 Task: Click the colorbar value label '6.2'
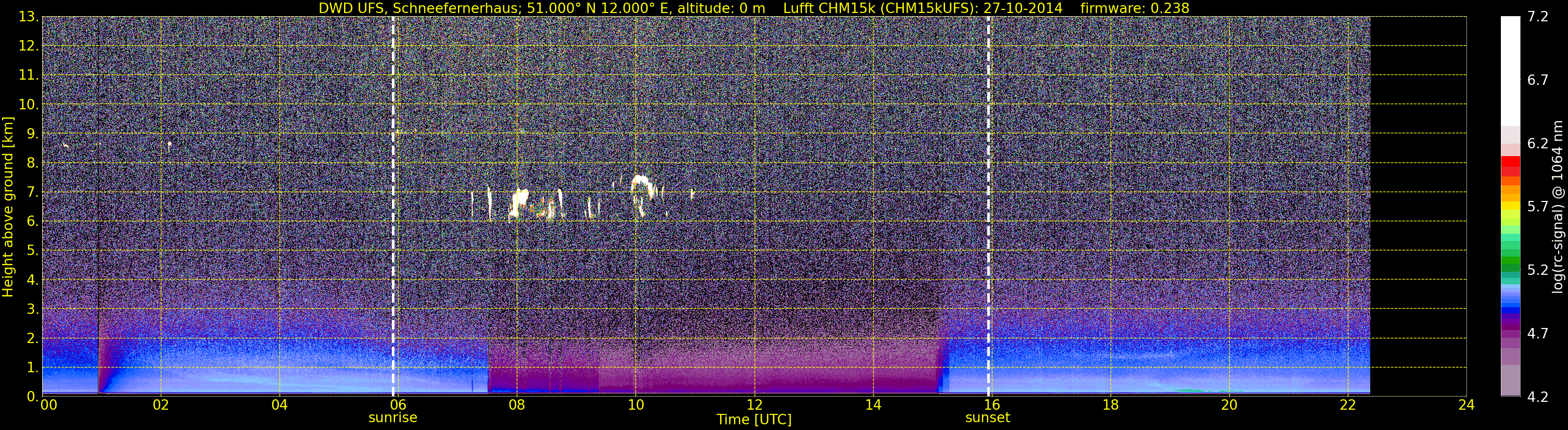pyautogui.click(x=1538, y=144)
